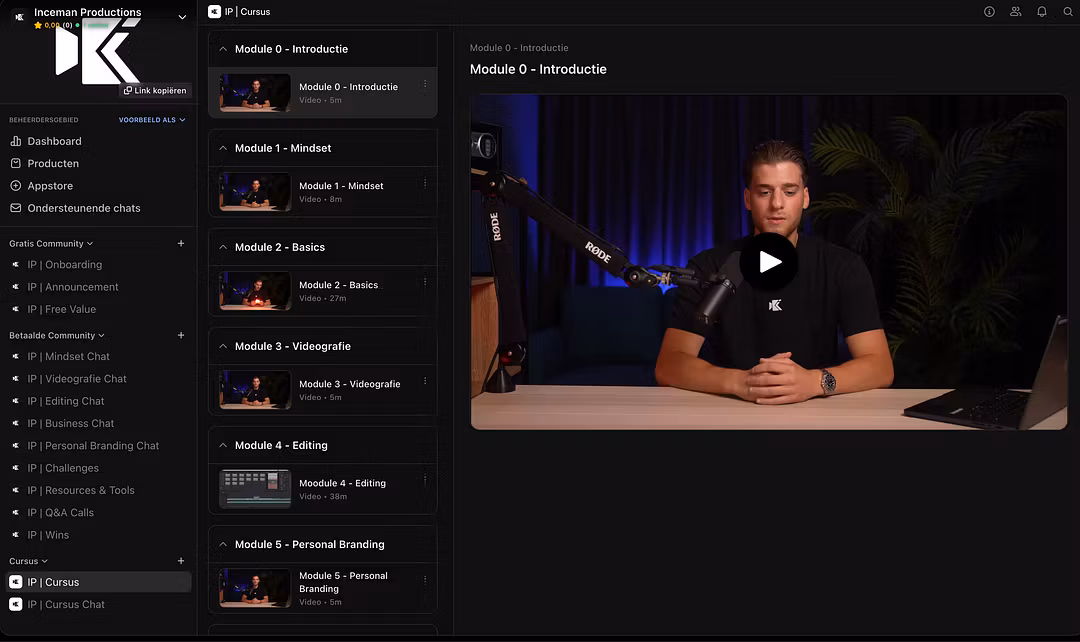Image resolution: width=1080 pixels, height=642 pixels.
Task: Go to Dashboard in sidebar
Action: click(54, 141)
